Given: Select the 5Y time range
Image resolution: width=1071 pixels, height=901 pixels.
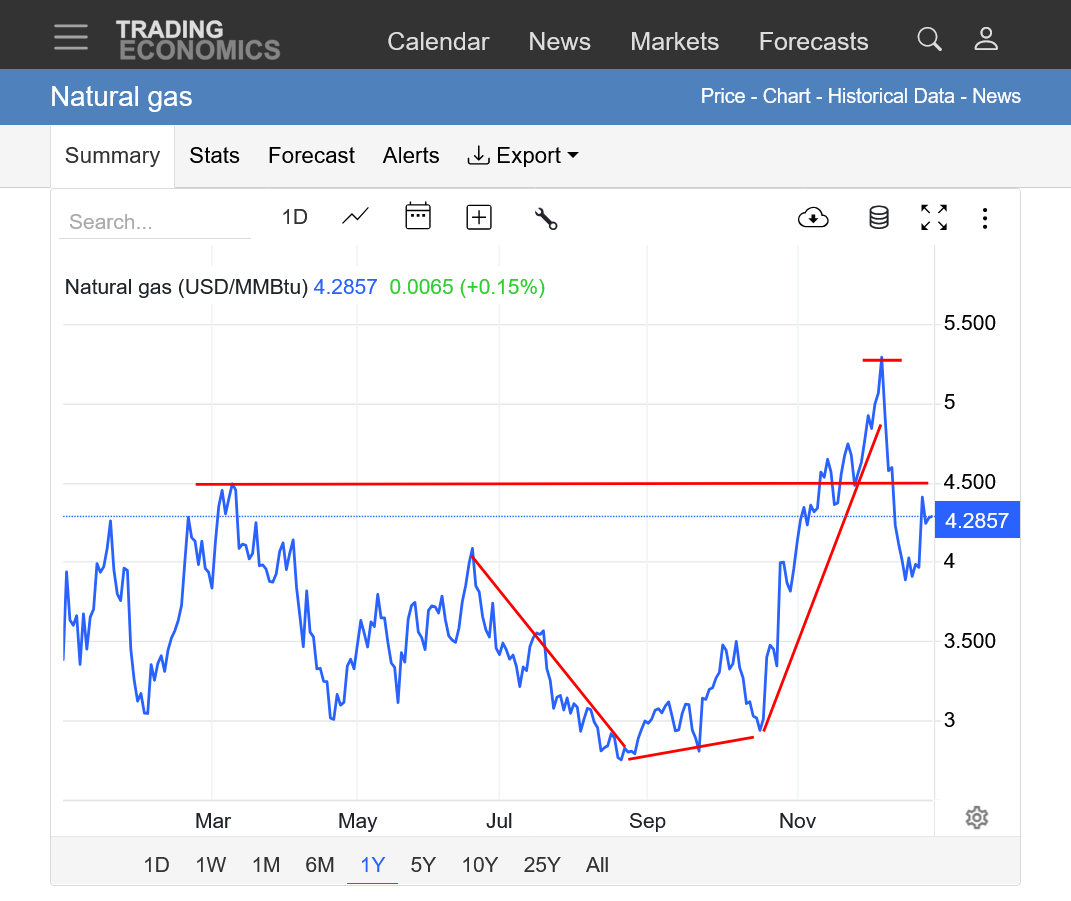Looking at the screenshot, I should pos(423,865).
